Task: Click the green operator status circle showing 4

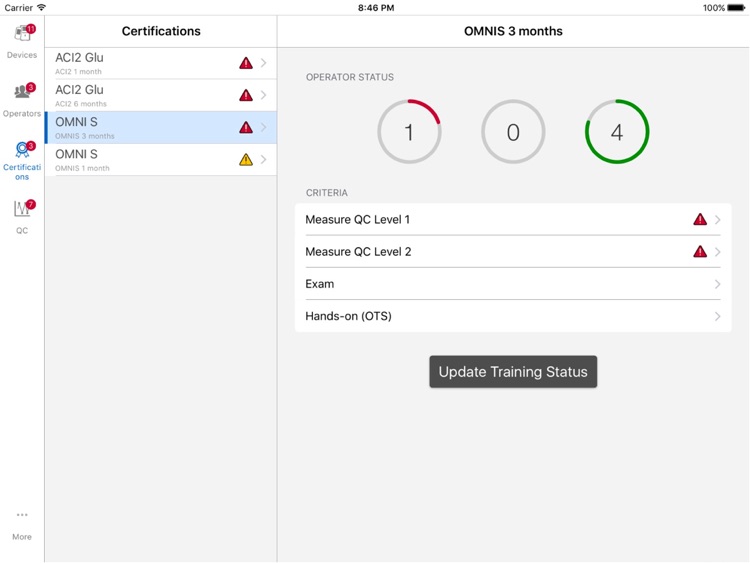Action: pyautogui.click(x=617, y=132)
